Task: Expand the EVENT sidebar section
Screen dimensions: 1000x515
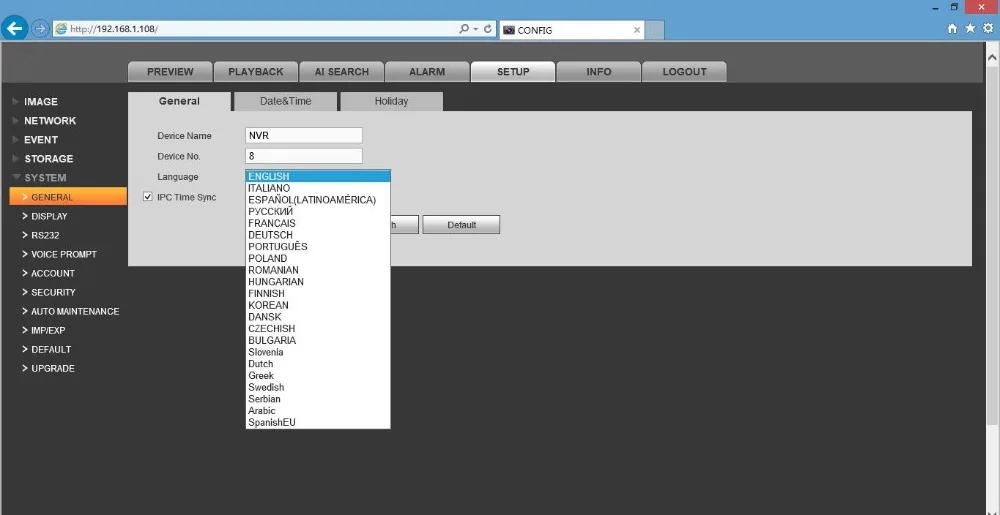Action: click(41, 140)
